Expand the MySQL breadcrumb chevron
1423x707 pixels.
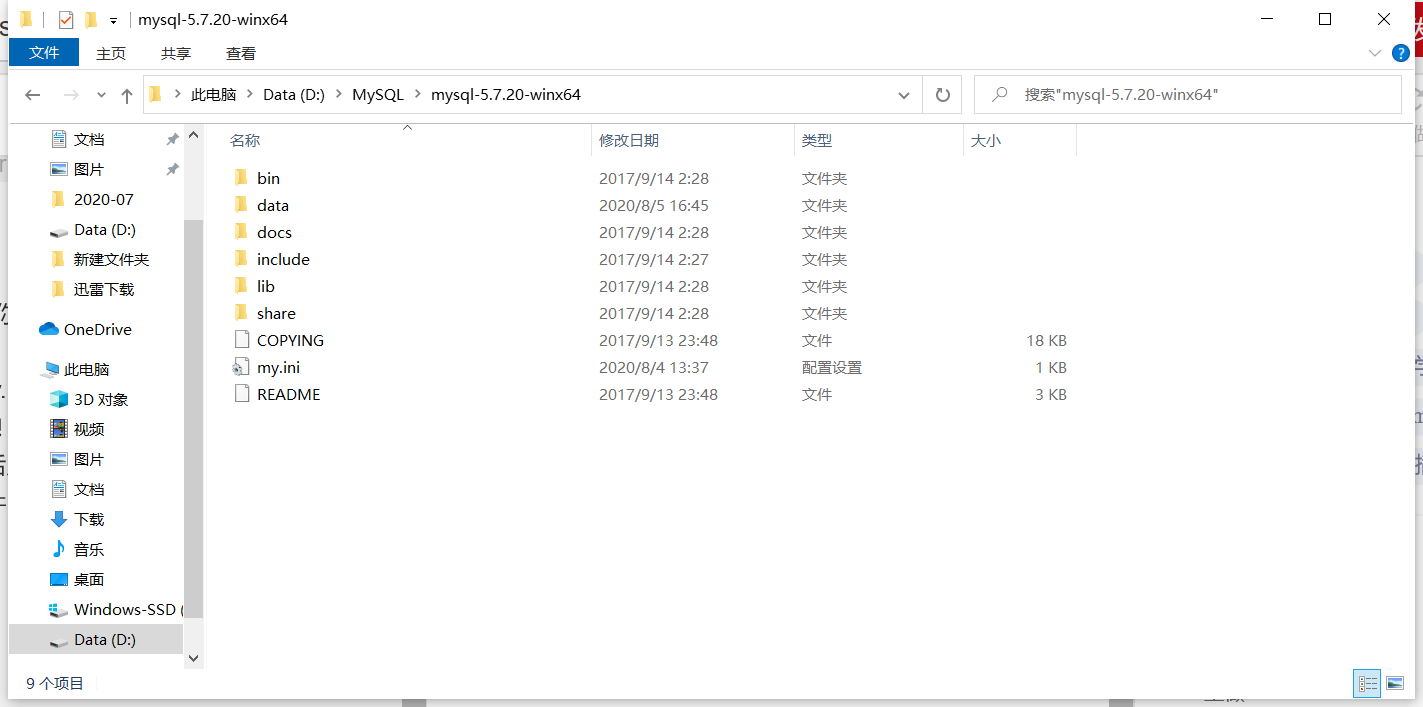(417, 95)
